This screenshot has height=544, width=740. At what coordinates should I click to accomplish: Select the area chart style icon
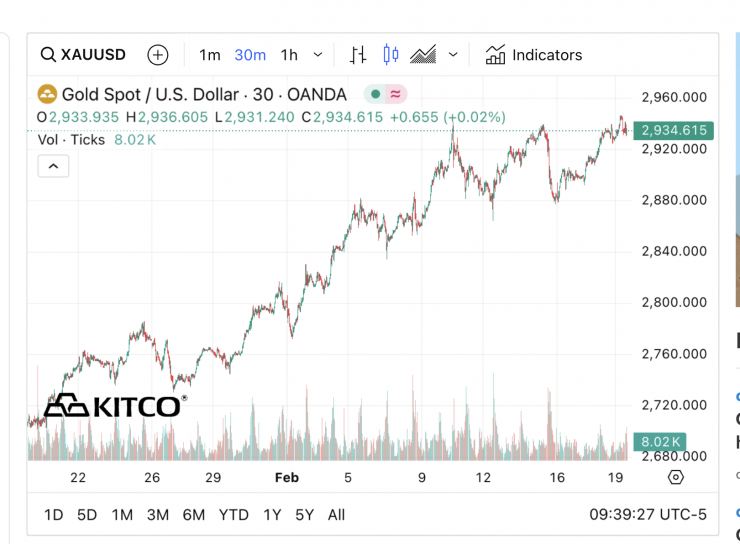point(424,55)
